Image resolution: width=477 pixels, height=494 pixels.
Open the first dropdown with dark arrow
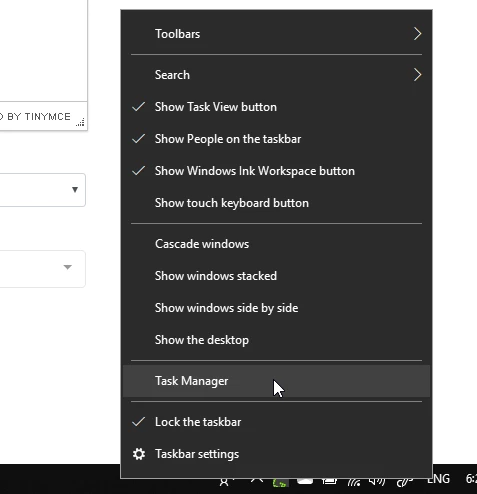(43, 190)
